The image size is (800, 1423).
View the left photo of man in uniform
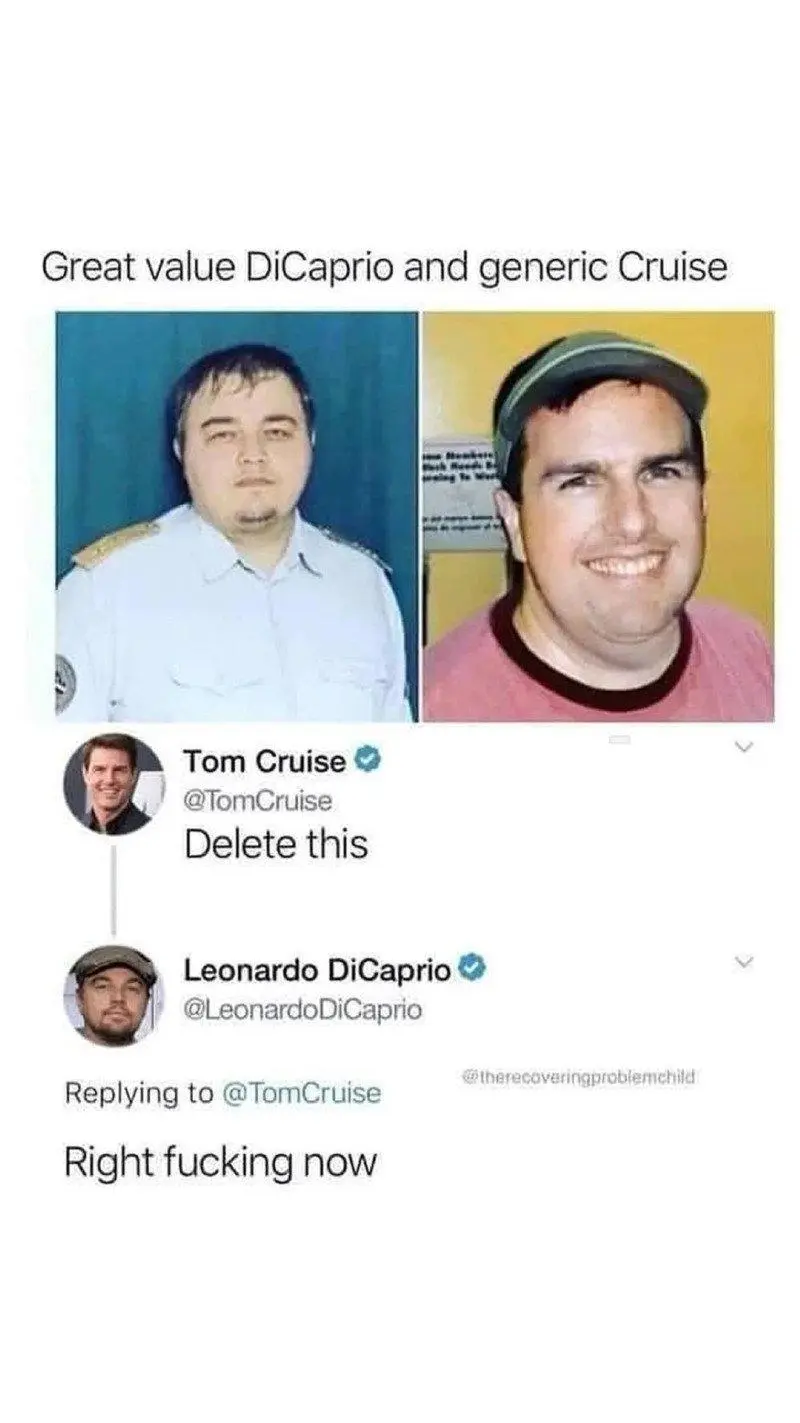(x=236, y=516)
